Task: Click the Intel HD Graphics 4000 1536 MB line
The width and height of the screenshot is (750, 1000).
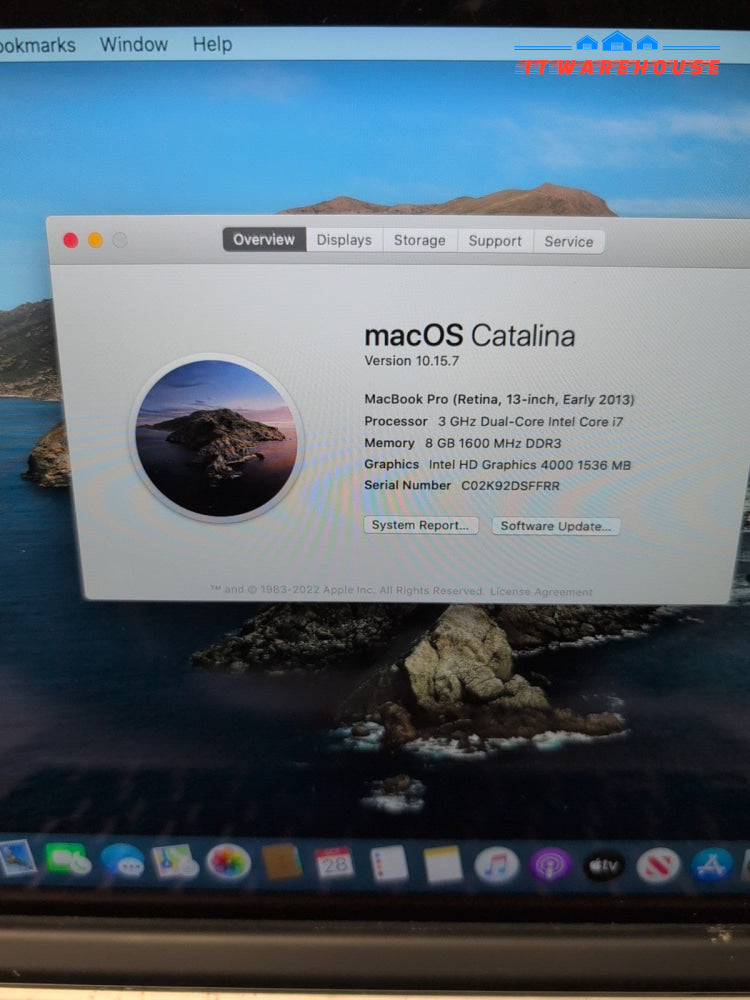Action: click(x=529, y=464)
